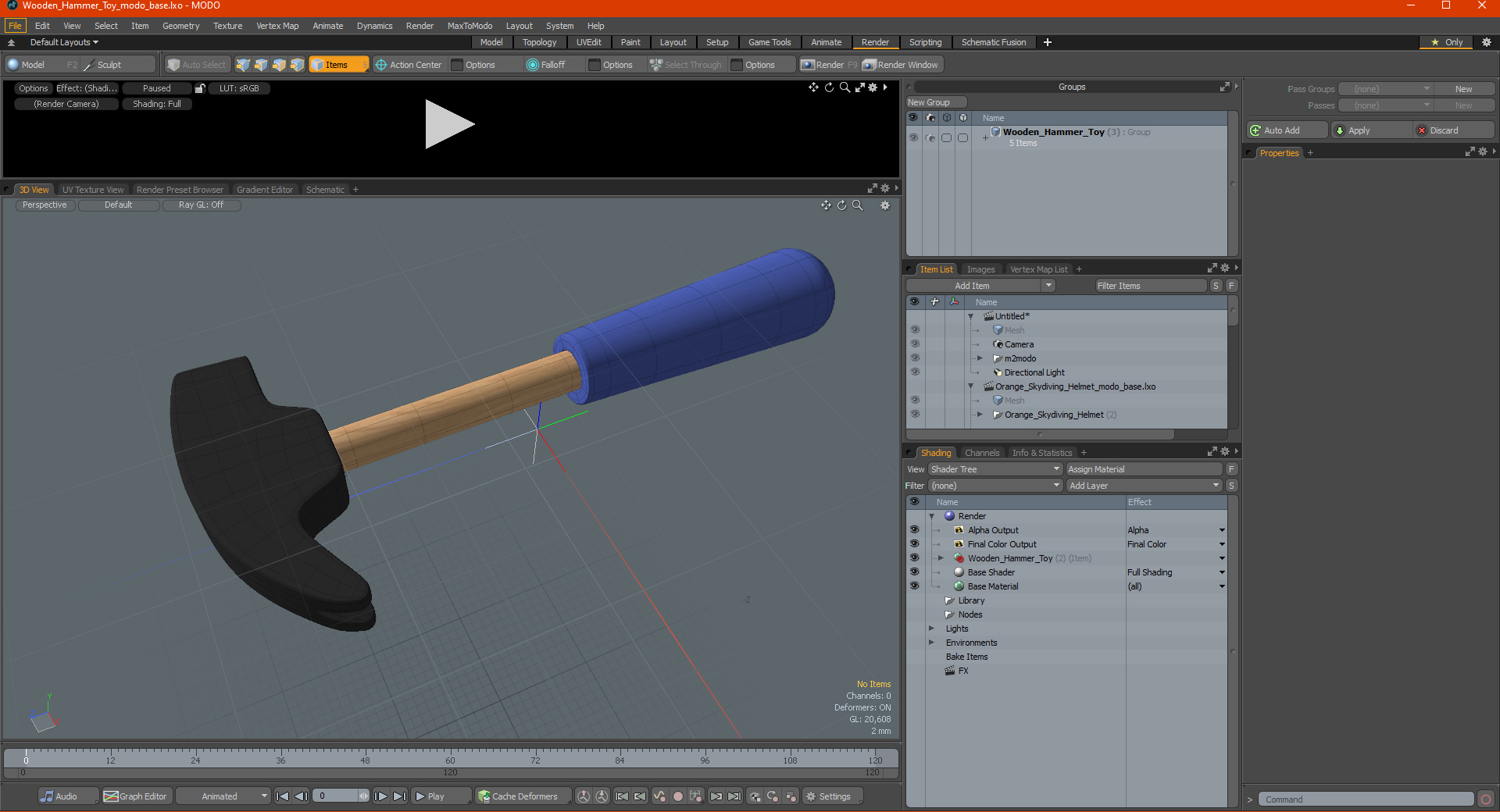The image size is (1500, 812).
Task: Toggle visibility of Base Shader layer
Action: pos(915,572)
